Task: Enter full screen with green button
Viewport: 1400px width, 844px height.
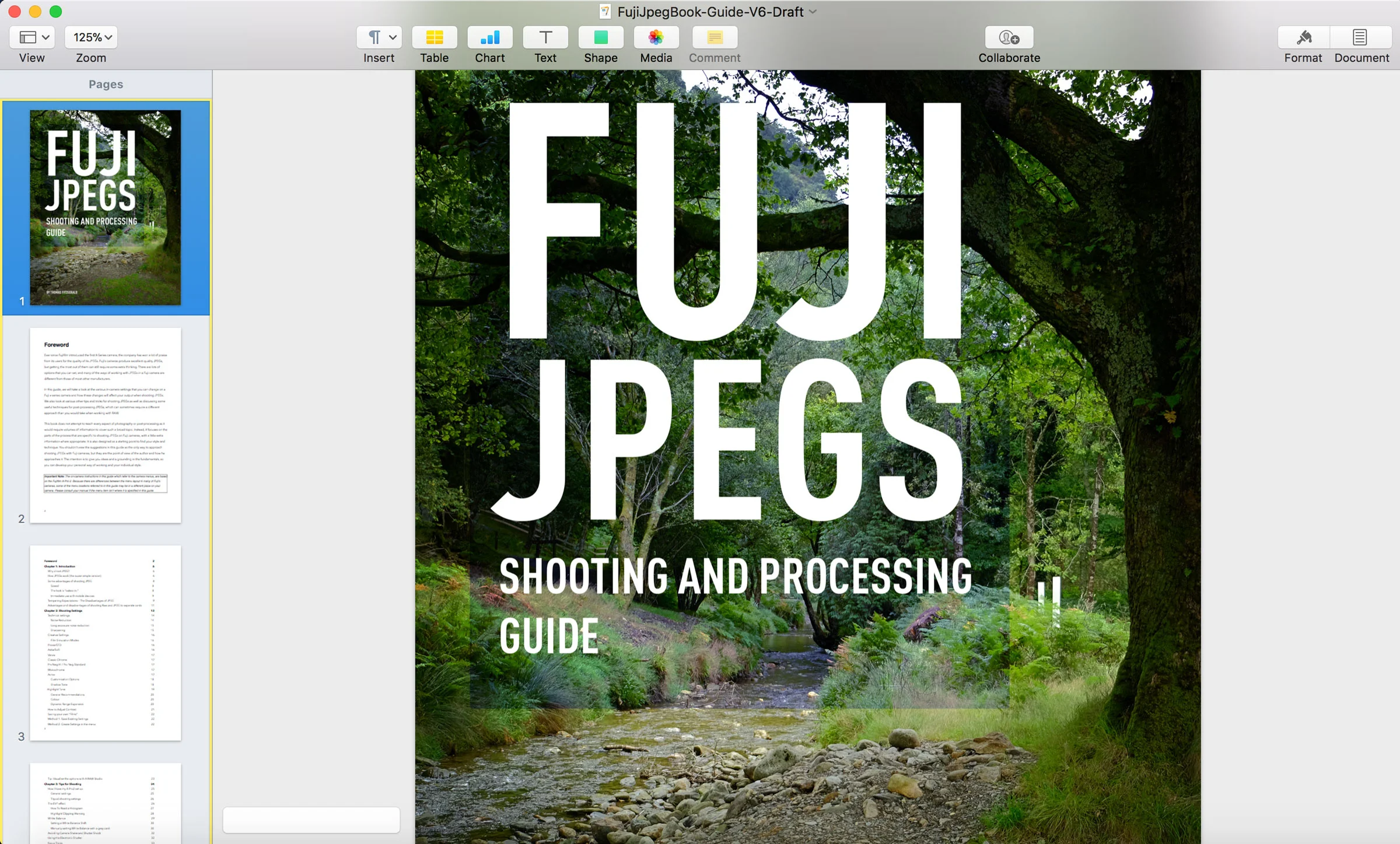Action: point(56,12)
